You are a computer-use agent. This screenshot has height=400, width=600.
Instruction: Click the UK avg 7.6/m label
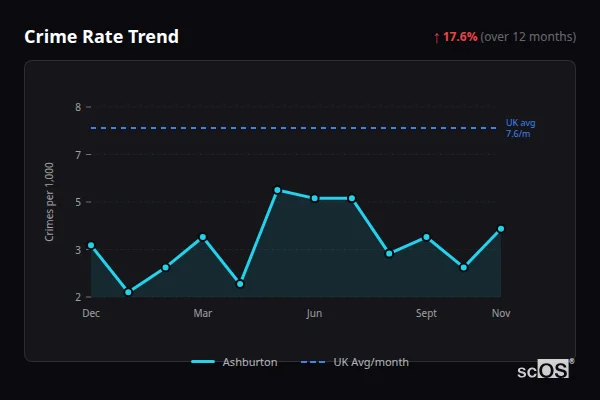pyautogui.click(x=520, y=128)
